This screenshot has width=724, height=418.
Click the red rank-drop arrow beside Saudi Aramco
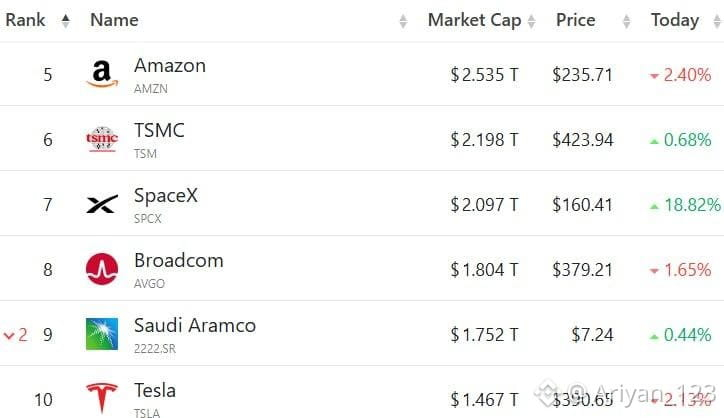pyautogui.click(x=9, y=335)
